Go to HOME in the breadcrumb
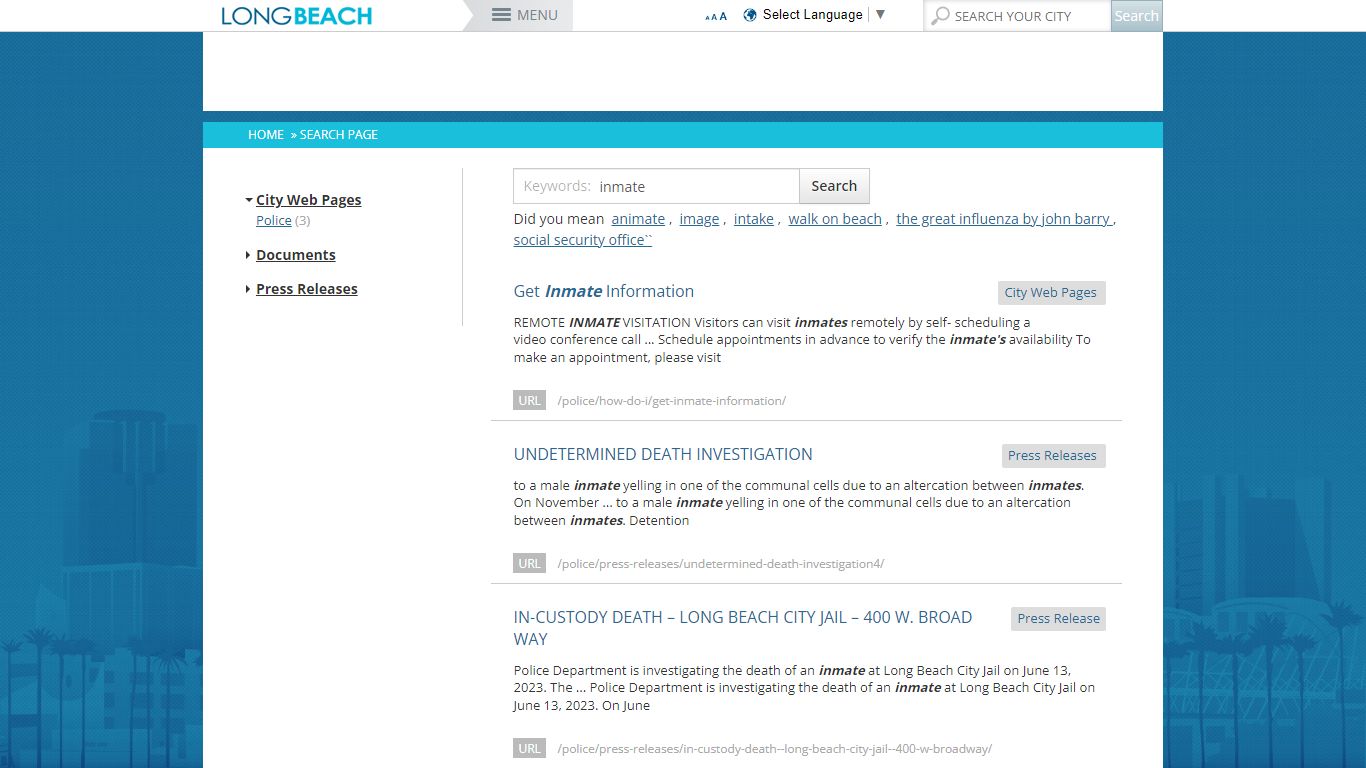 266,135
